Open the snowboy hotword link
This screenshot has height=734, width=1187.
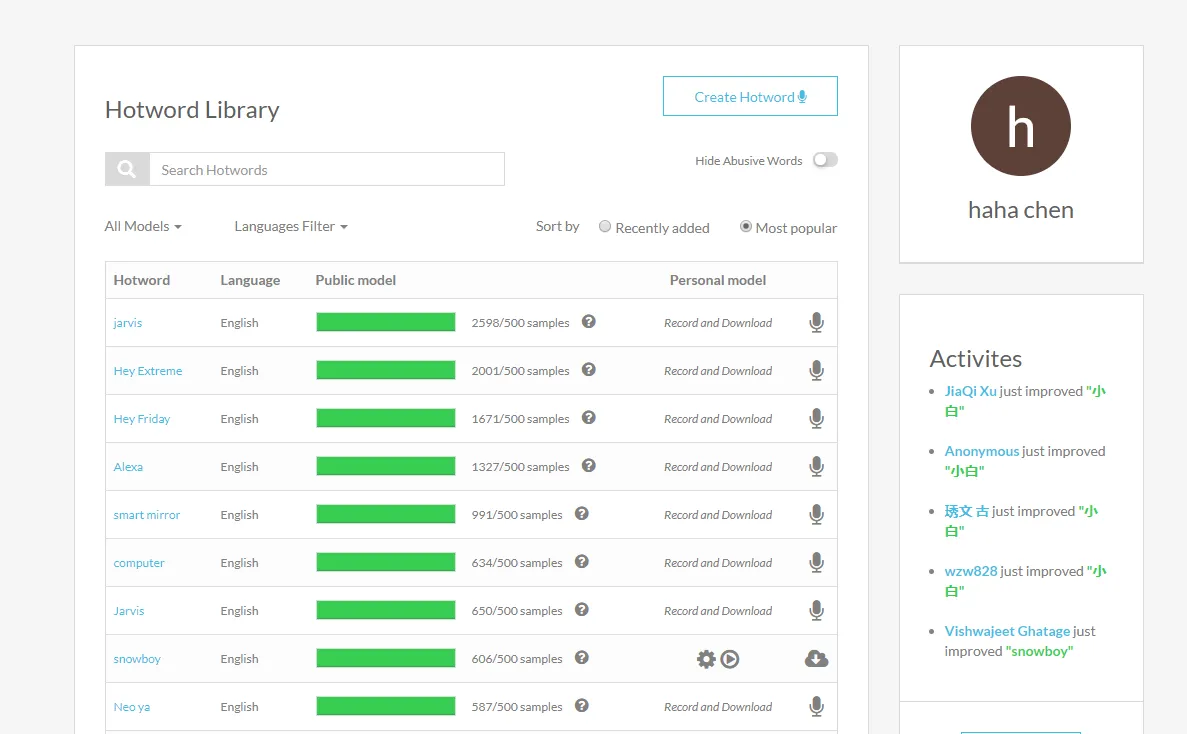(137, 659)
